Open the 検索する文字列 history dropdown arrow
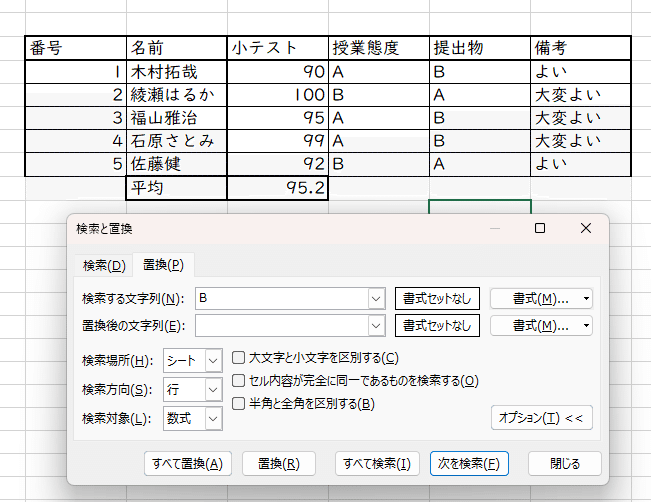Viewport: 651px width, 502px height. coord(376,299)
